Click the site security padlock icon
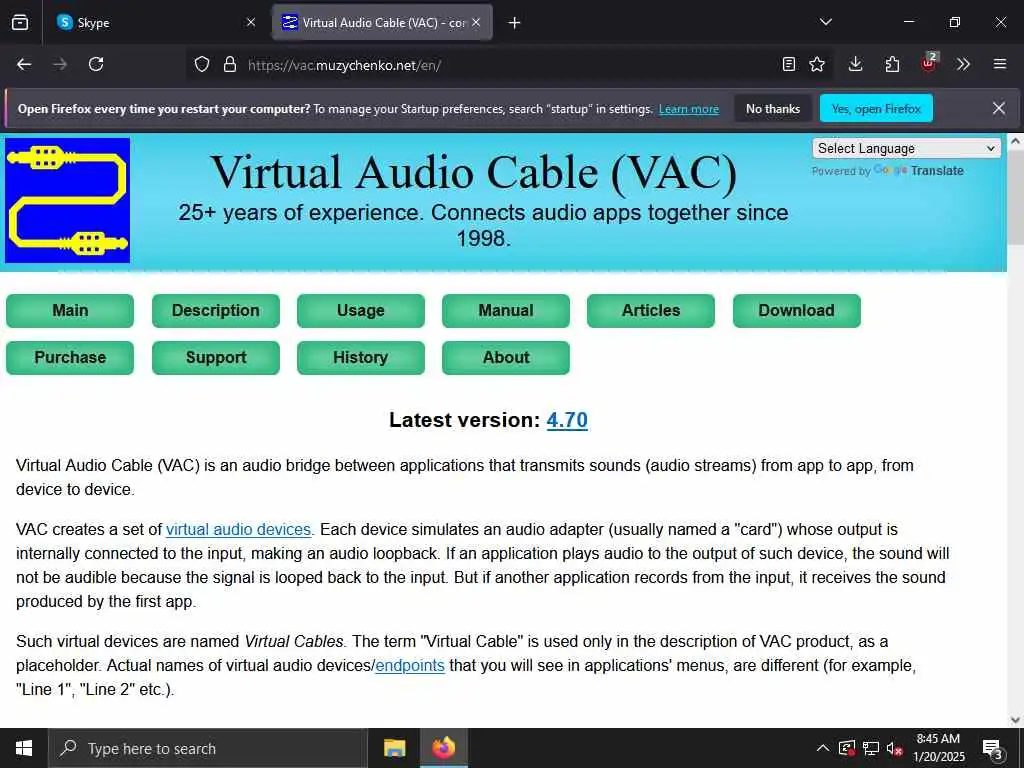The height and width of the screenshot is (768, 1024). (x=230, y=65)
